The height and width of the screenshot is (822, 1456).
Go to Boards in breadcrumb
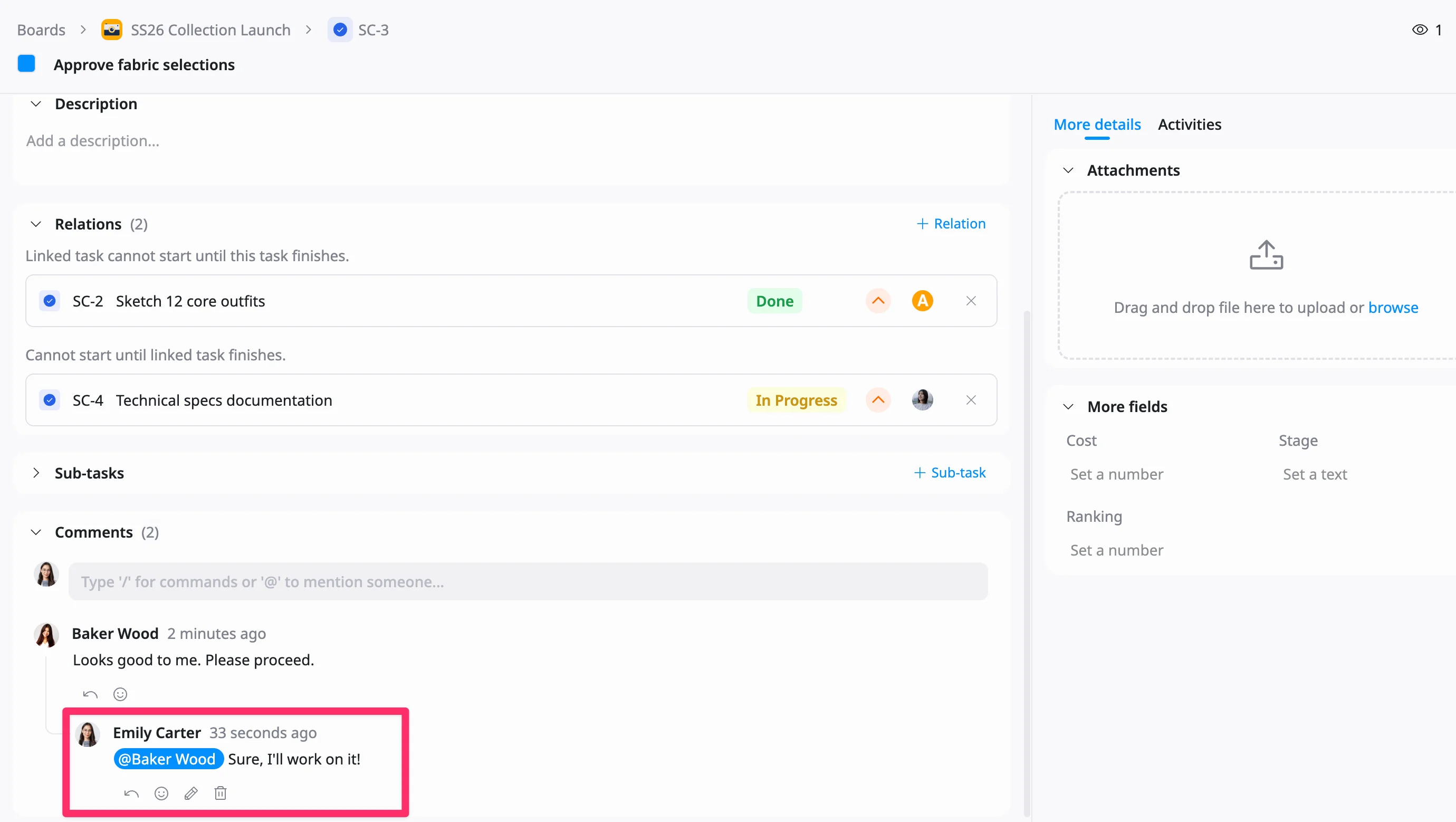(41, 30)
